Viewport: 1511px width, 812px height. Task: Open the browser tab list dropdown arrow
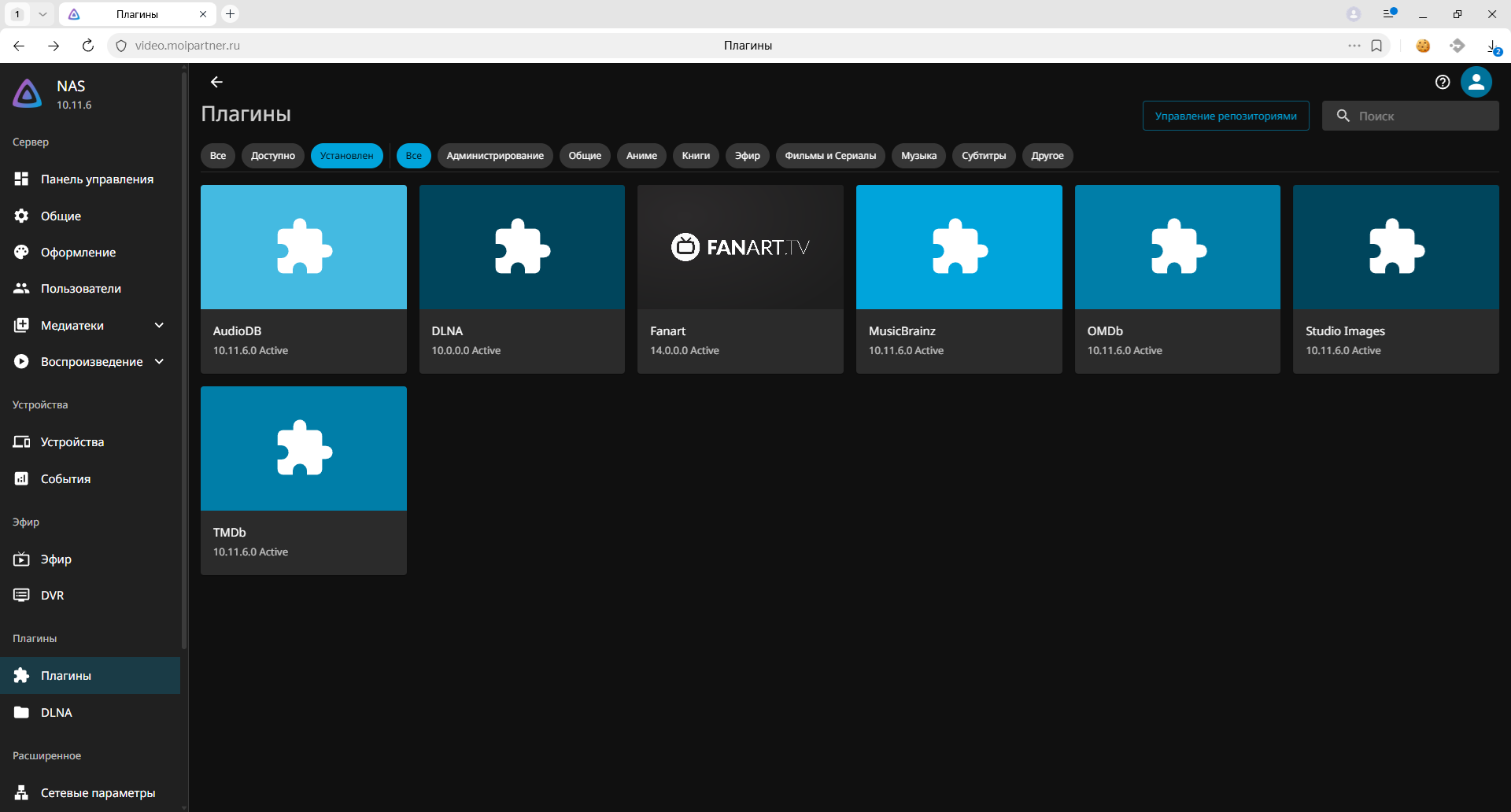click(42, 14)
